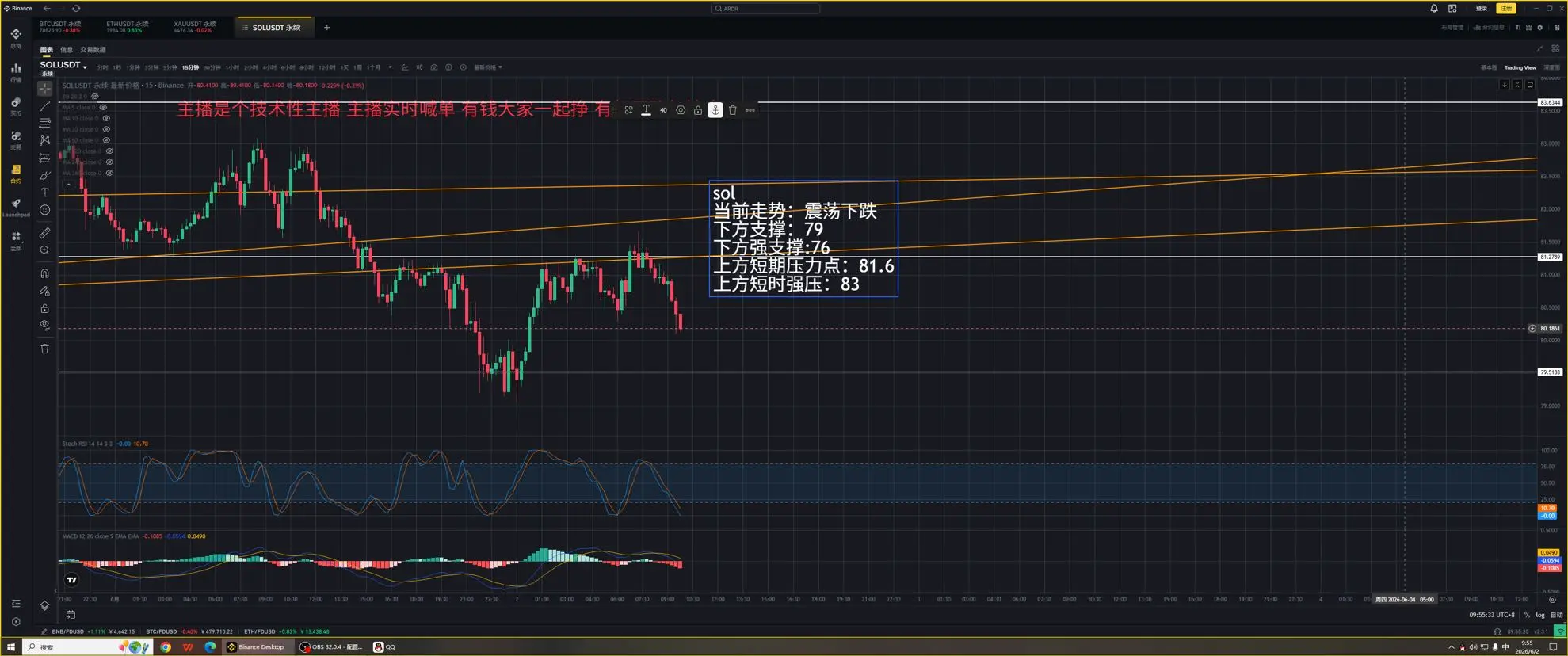
Task: Open settings for the selected text object
Action: click(681, 110)
